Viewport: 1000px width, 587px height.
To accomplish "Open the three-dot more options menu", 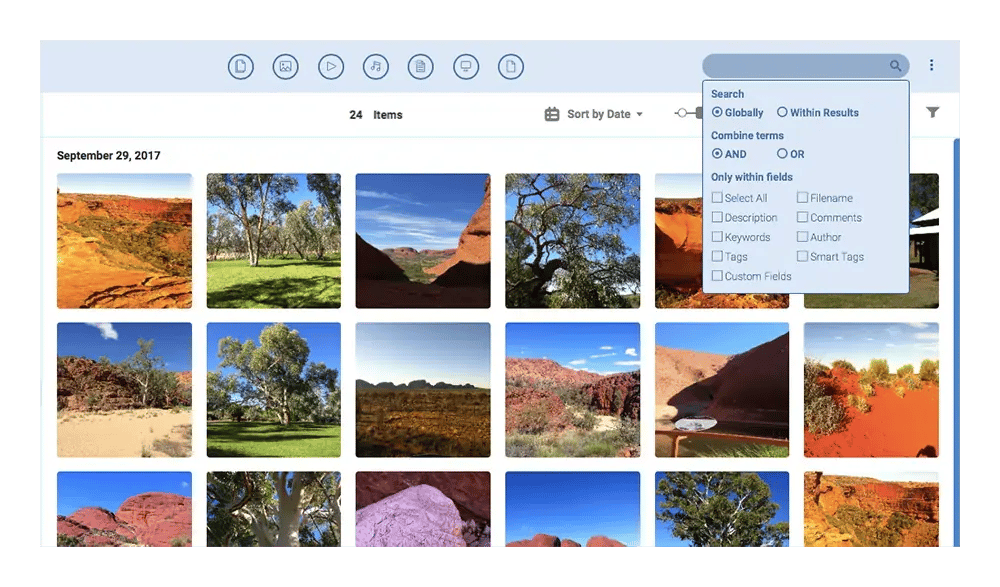I will (x=931, y=66).
